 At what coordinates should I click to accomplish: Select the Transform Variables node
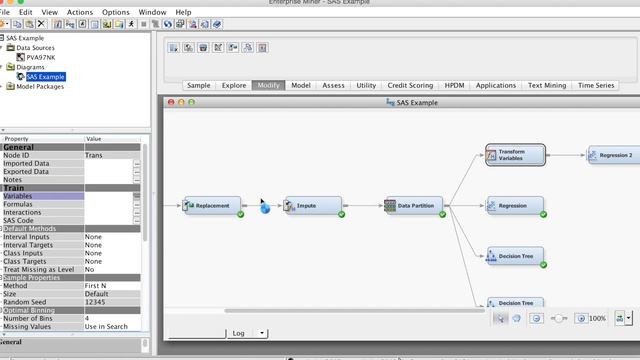[515, 155]
